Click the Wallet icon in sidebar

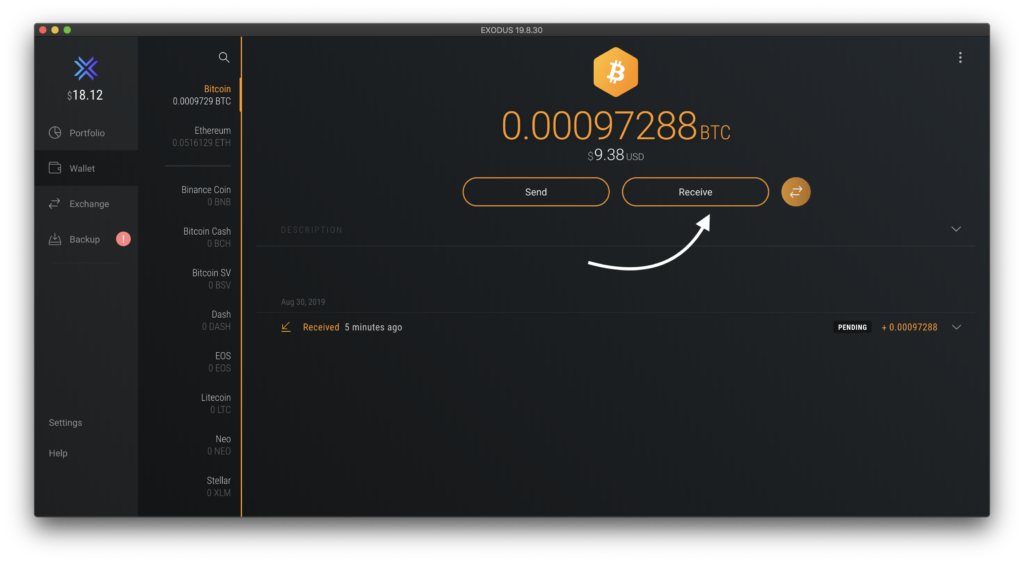coord(55,168)
